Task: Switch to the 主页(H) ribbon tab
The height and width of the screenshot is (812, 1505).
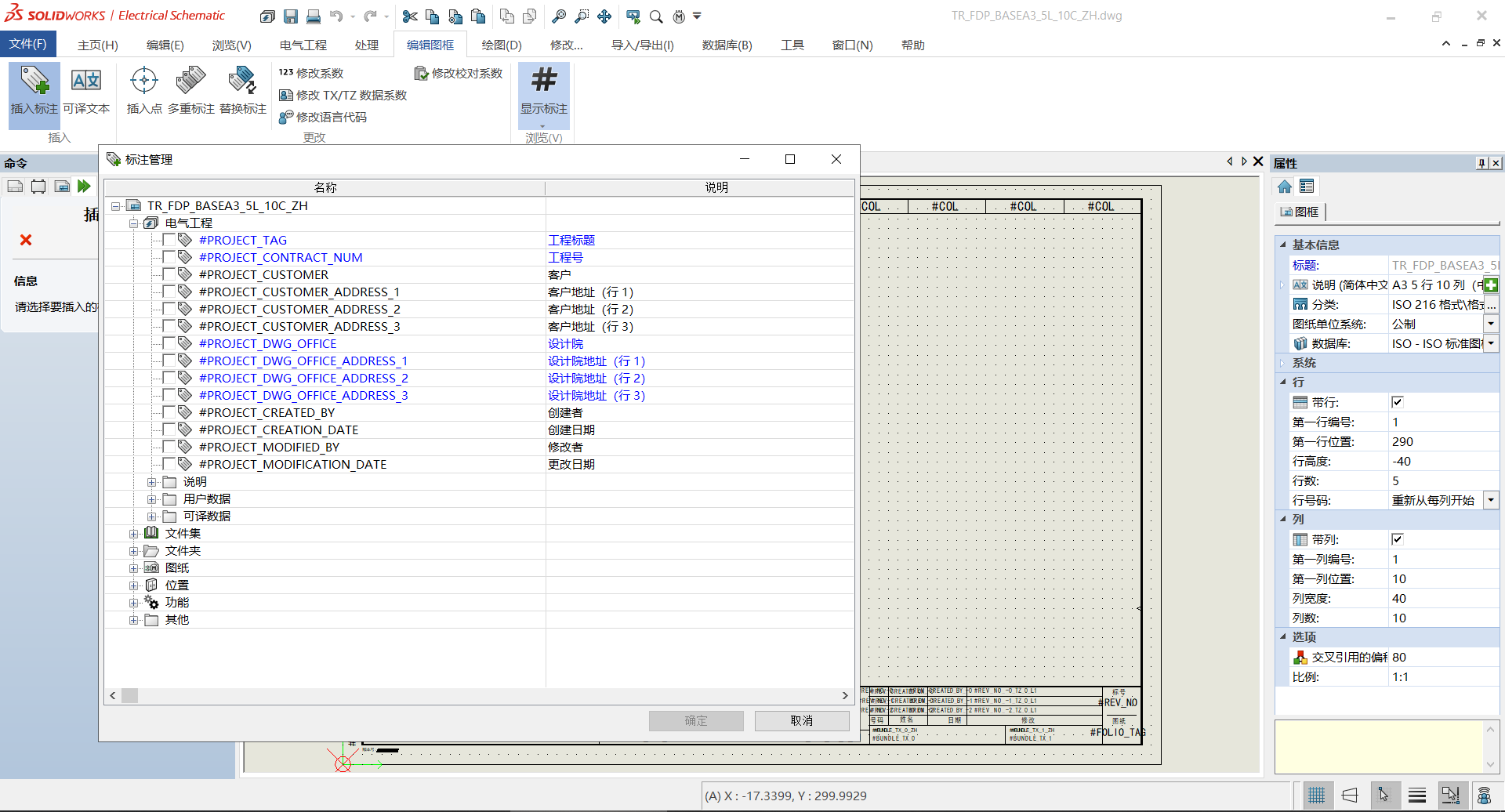Action: point(98,45)
